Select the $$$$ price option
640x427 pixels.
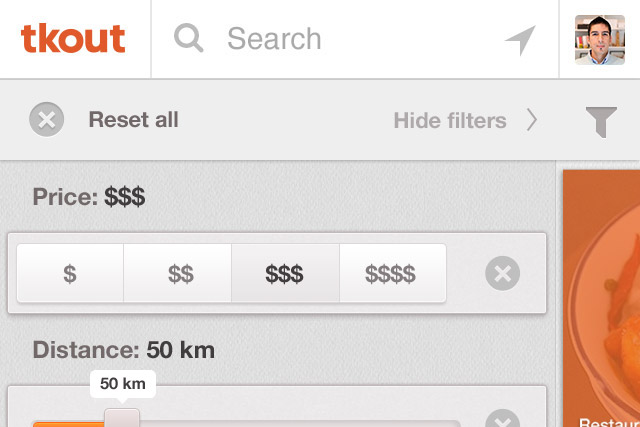pos(393,273)
